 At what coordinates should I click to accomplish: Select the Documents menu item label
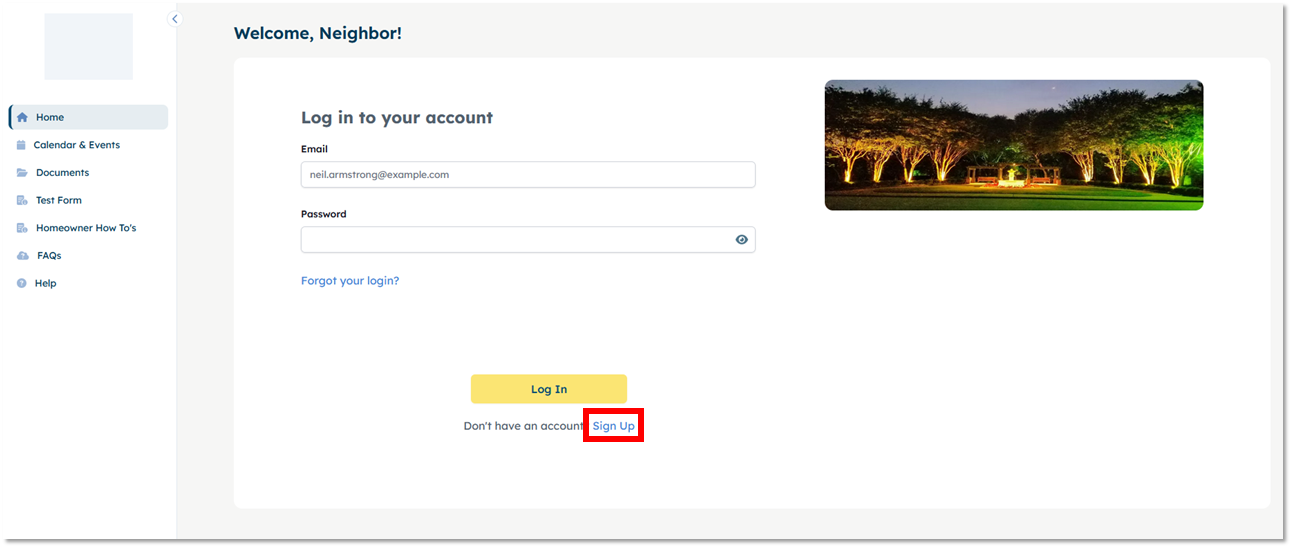pyautogui.click(x=63, y=173)
